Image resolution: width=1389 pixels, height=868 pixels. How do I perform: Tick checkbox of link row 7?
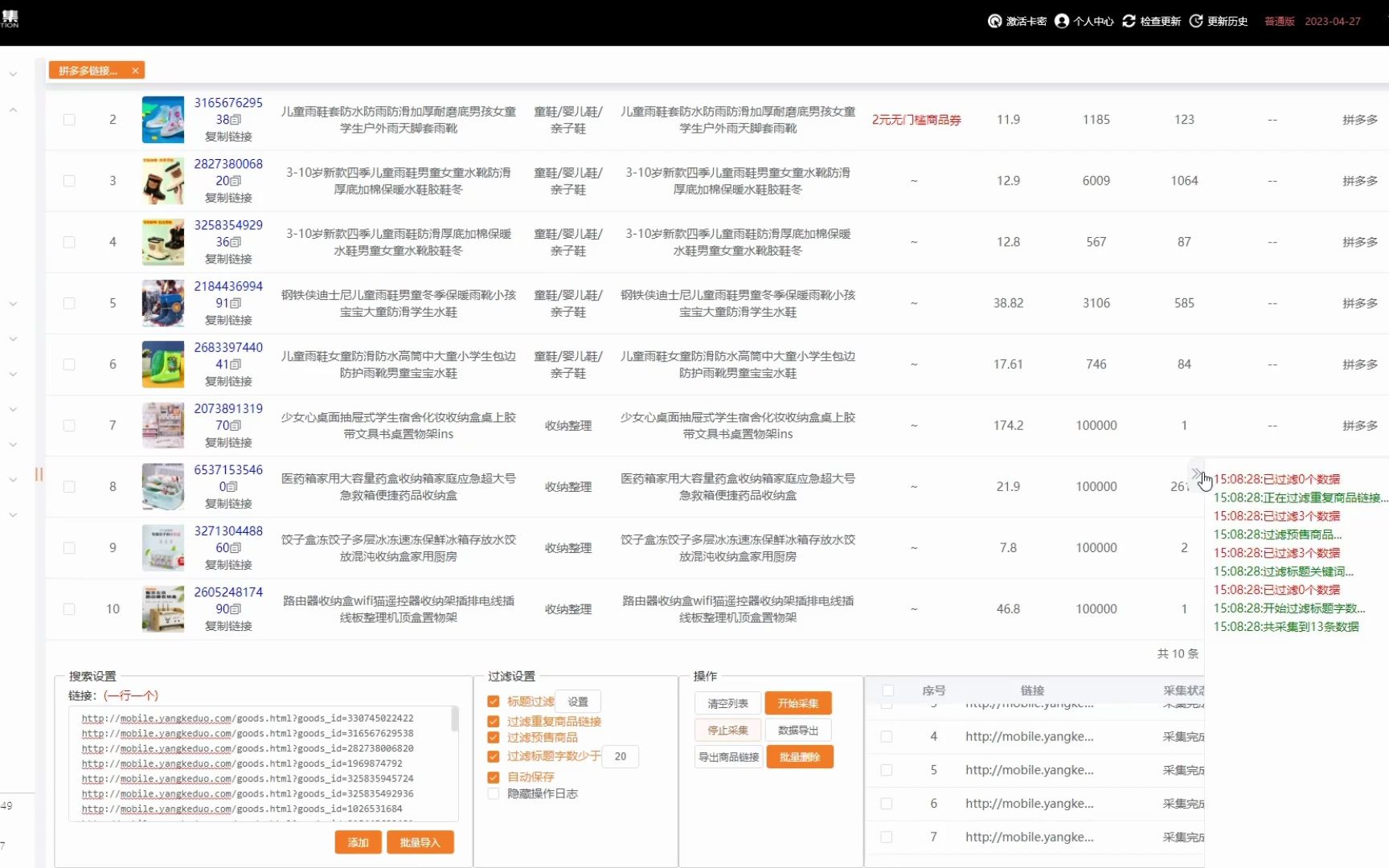pyautogui.click(x=887, y=837)
